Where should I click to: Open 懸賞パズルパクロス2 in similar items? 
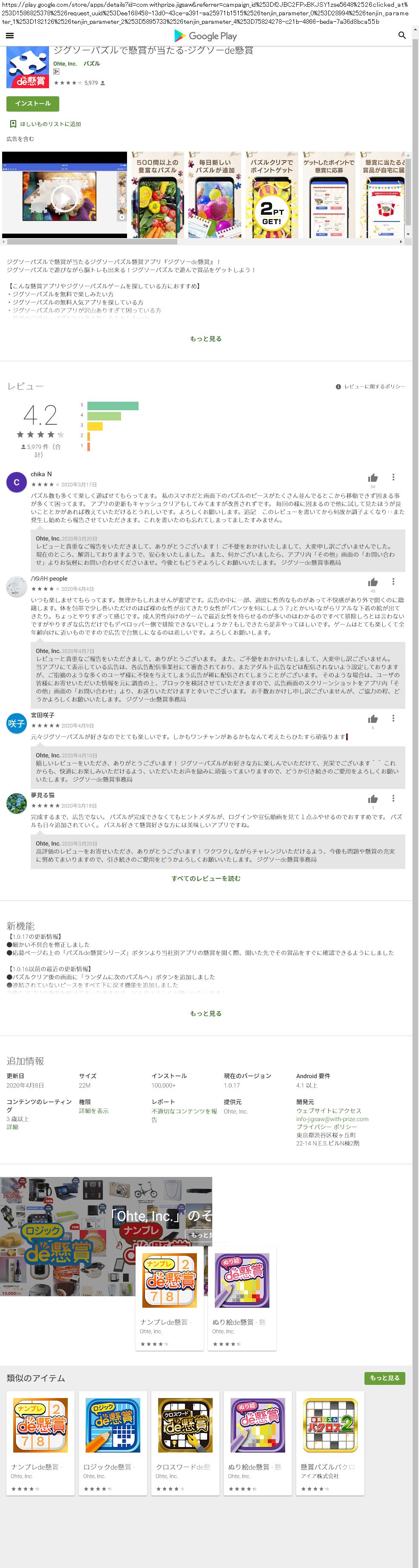(x=330, y=1443)
